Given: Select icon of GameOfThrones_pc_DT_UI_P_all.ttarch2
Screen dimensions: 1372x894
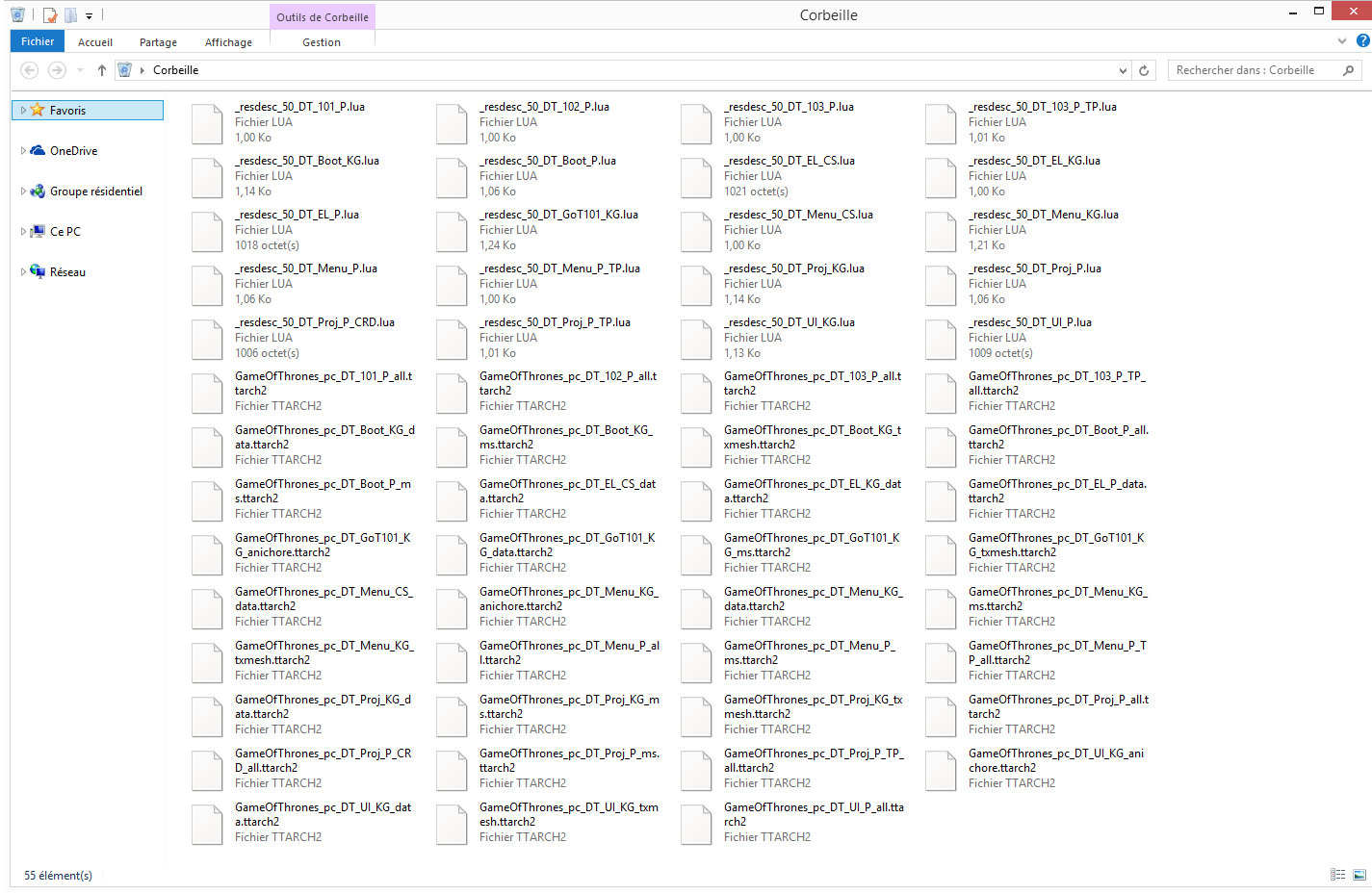Looking at the screenshot, I should [x=696, y=825].
